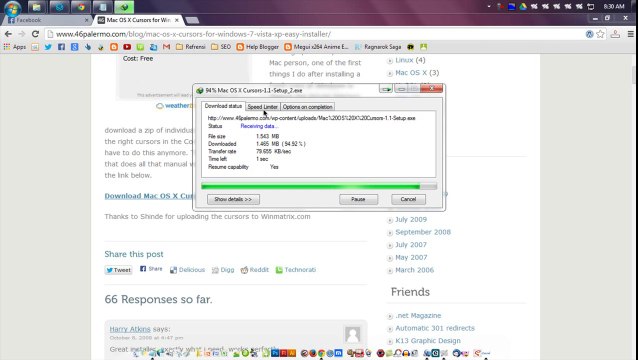The width and height of the screenshot is (638, 360).
Task: Visit Automatic 301 redirects link
Action: (x=435, y=328)
